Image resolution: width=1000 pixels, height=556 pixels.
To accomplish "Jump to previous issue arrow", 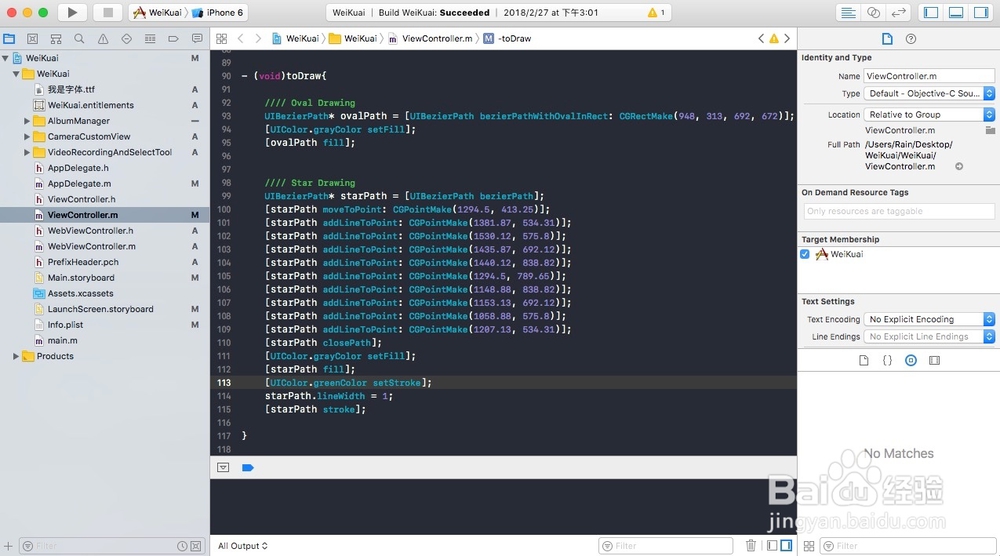I will [761, 39].
